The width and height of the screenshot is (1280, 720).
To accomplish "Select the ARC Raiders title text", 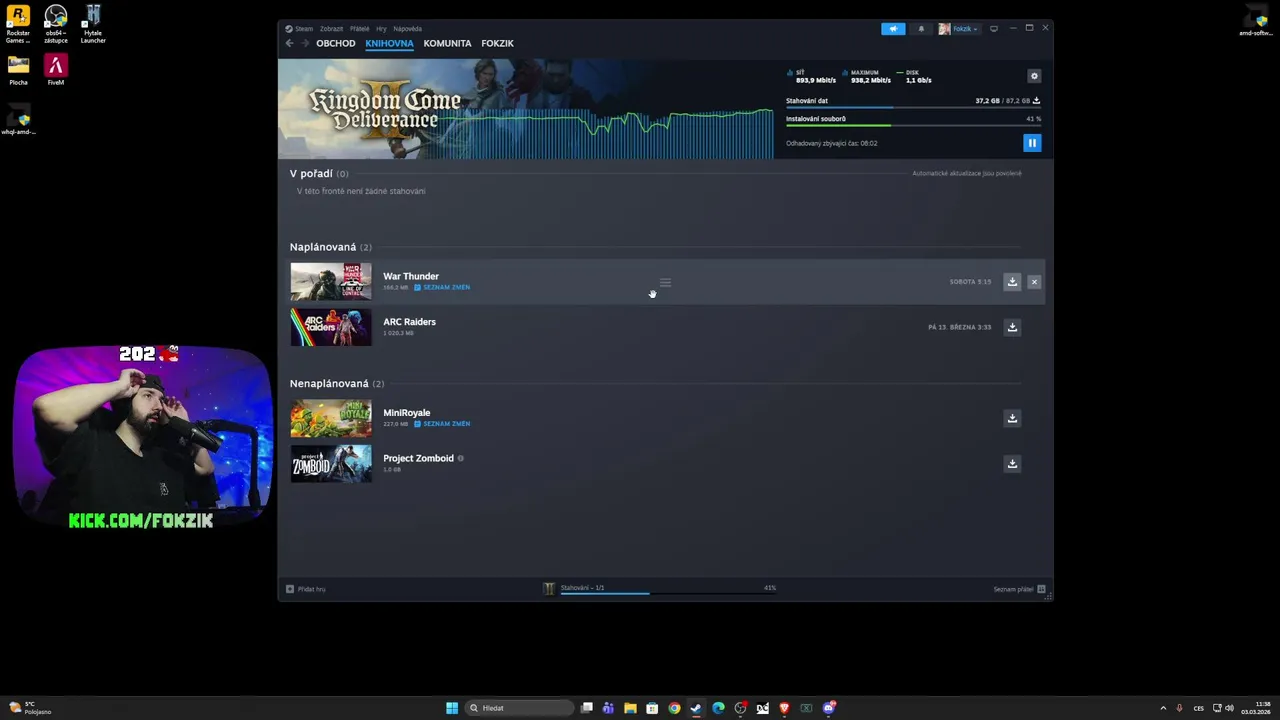I will pos(409,322).
